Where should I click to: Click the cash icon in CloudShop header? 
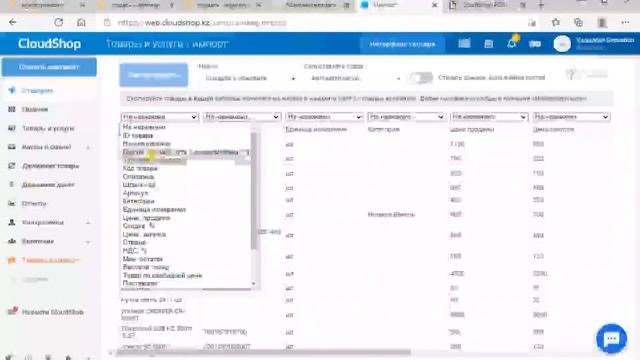[535, 44]
